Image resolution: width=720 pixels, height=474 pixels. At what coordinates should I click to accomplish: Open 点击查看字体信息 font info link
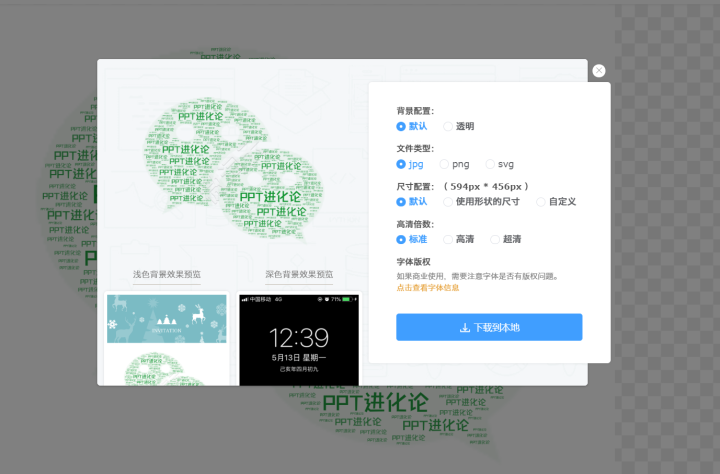click(x=428, y=288)
